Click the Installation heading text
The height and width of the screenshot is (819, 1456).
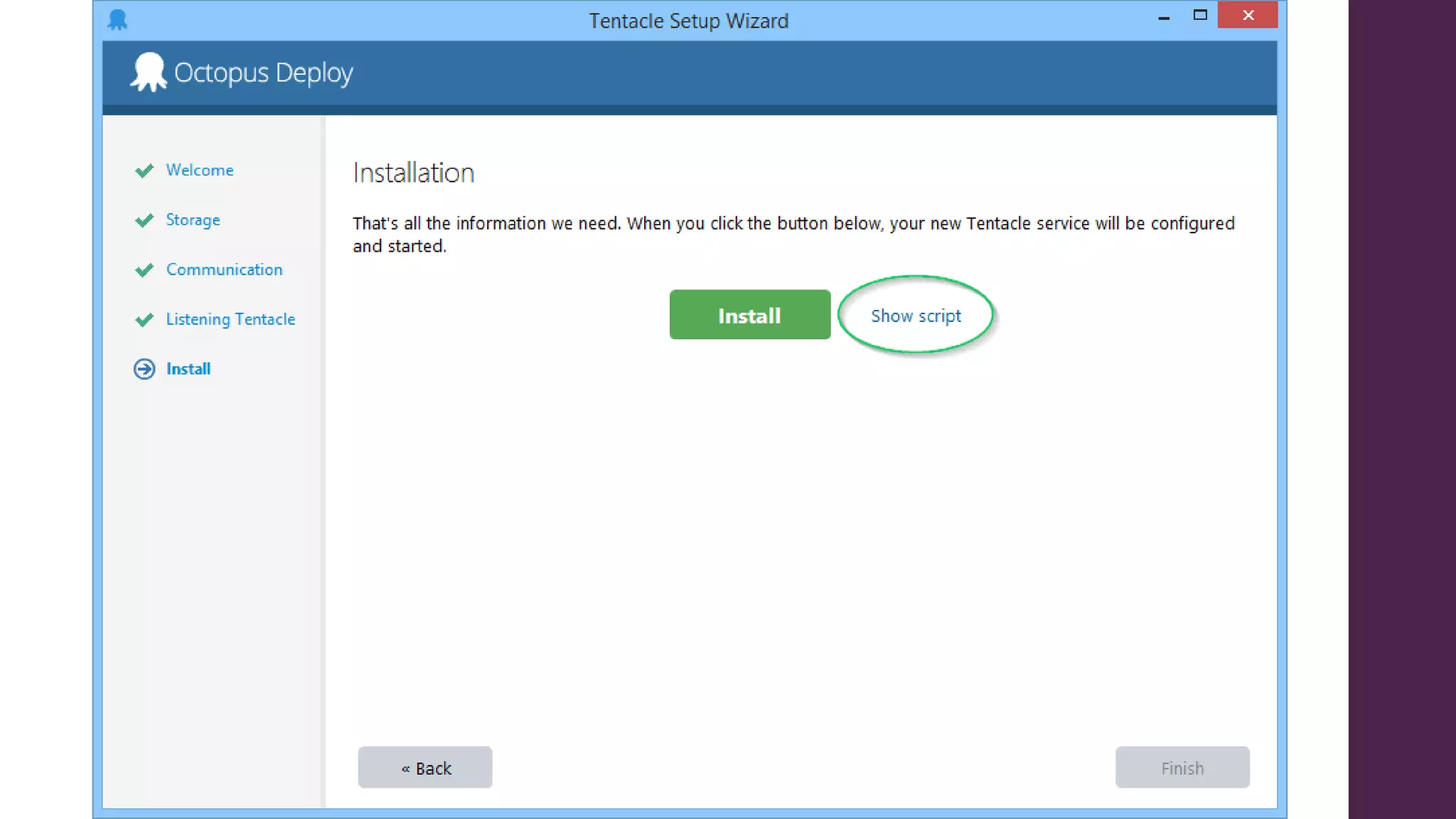413,173
